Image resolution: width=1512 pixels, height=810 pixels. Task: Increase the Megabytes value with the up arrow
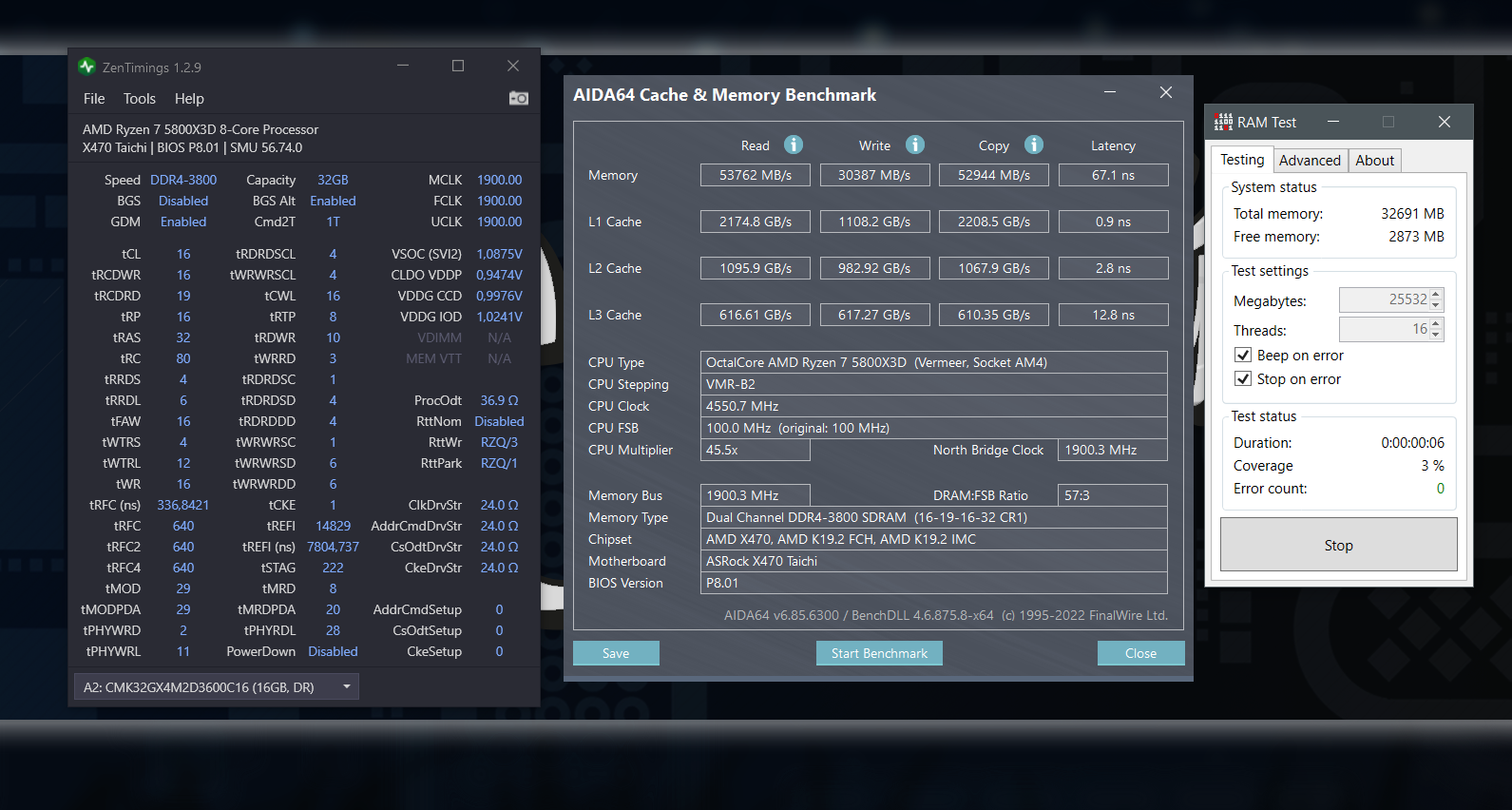pos(1436,294)
